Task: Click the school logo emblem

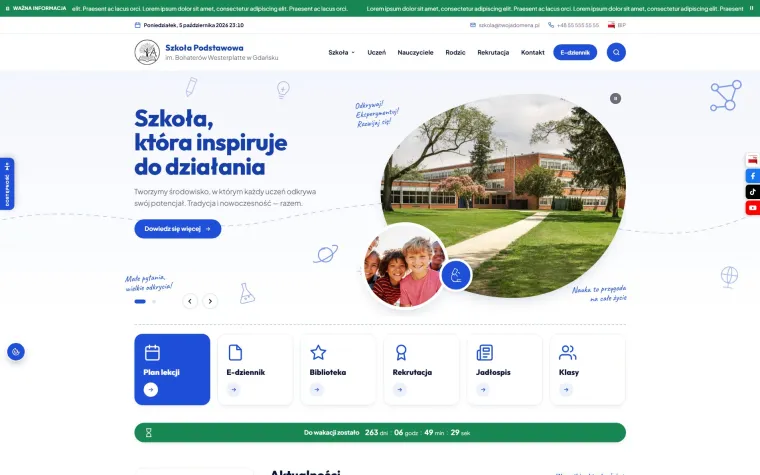Action: click(x=147, y=52)
